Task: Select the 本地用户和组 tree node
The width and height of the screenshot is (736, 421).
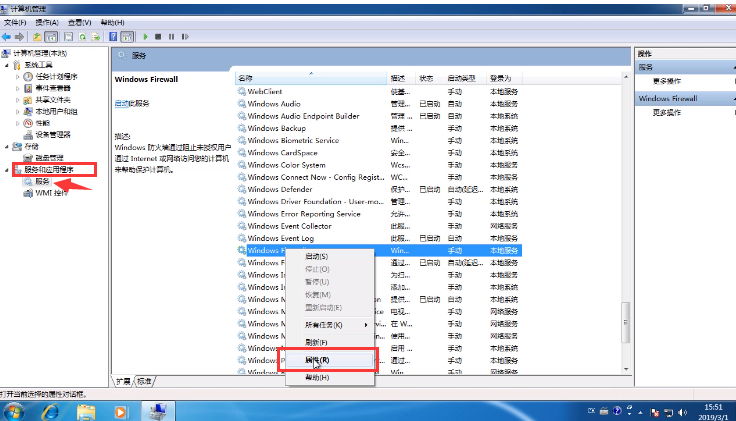Action: click(x=56, y=112)
